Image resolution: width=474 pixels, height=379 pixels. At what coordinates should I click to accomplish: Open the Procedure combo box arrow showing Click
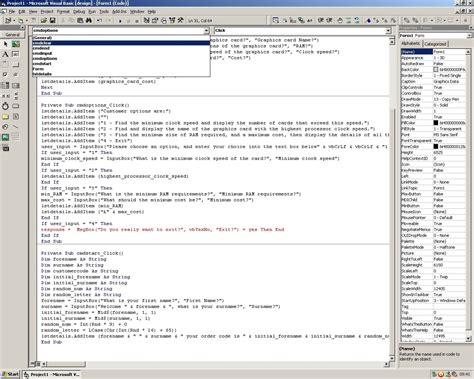(x=388, y=31)
